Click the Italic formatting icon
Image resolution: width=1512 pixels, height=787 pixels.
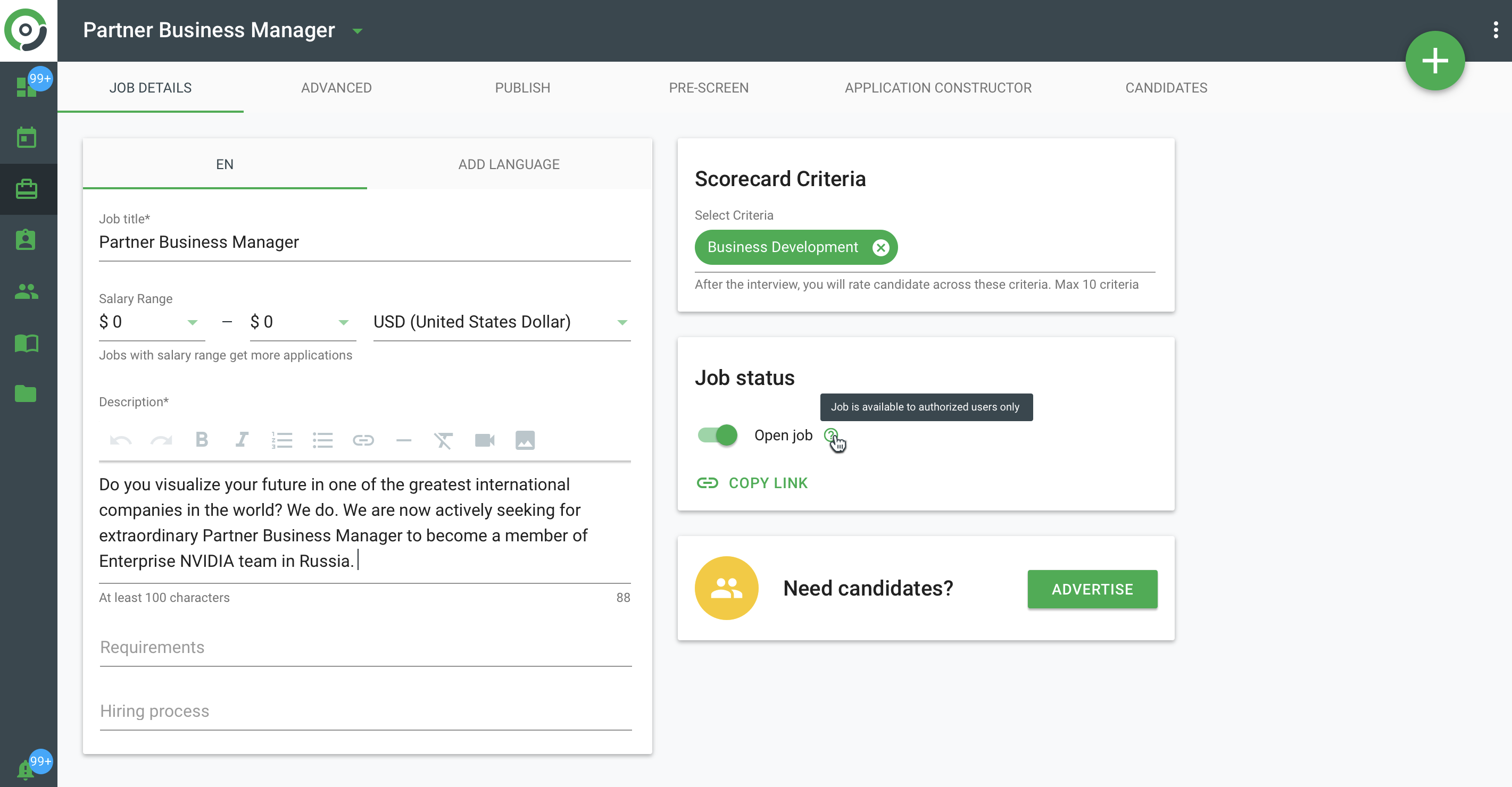241,440
